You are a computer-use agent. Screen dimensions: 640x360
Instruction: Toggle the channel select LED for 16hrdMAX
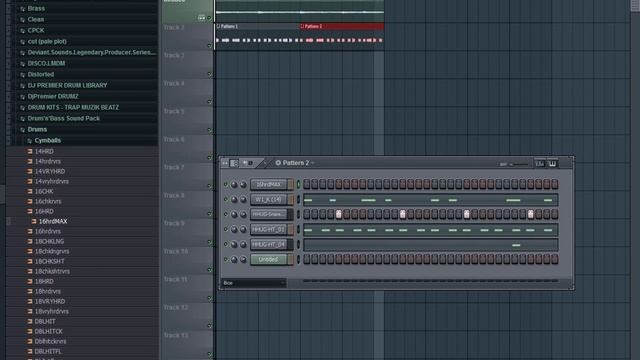tap(298, 184)
